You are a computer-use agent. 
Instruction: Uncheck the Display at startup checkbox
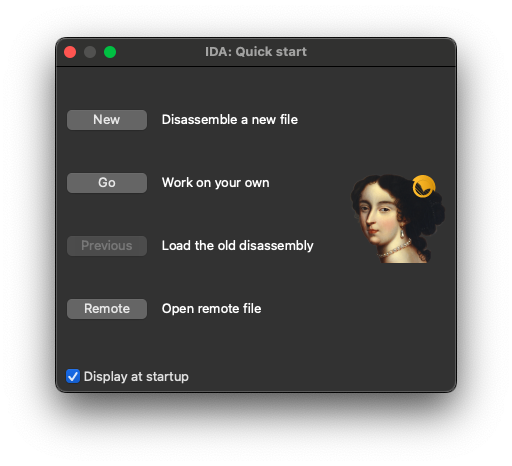tap(73, 376)
